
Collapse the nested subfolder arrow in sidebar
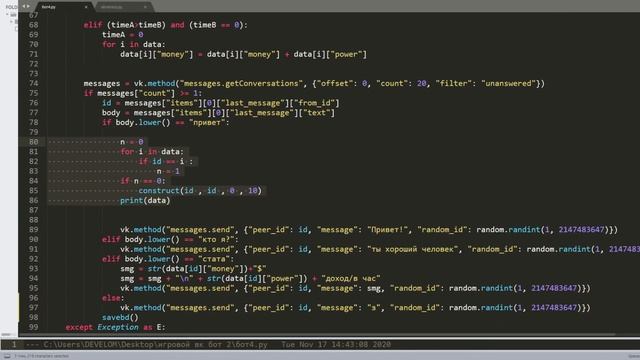11,21
